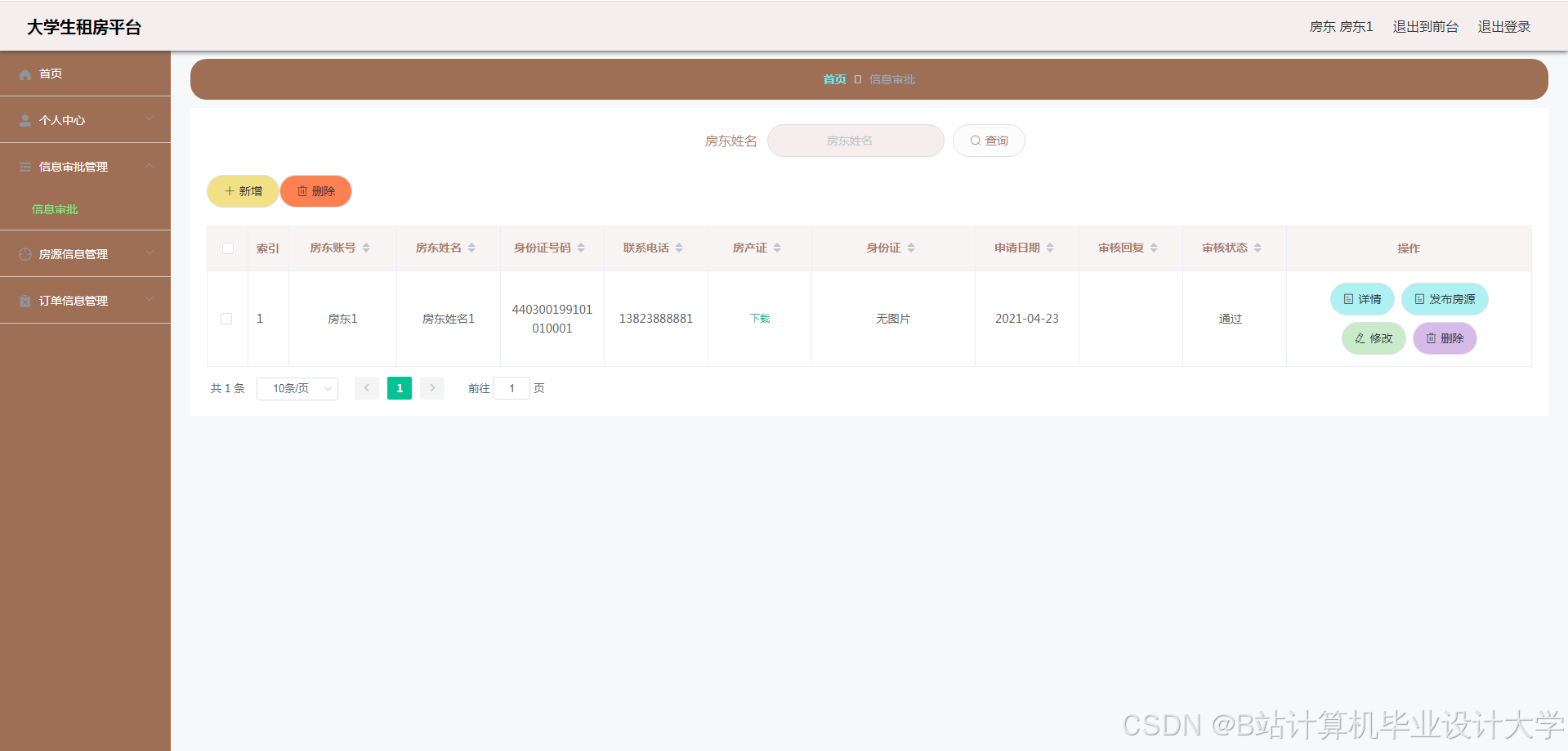Click the 无图片 cell
The image size is (1568, 751).
[x=893, y=319]
